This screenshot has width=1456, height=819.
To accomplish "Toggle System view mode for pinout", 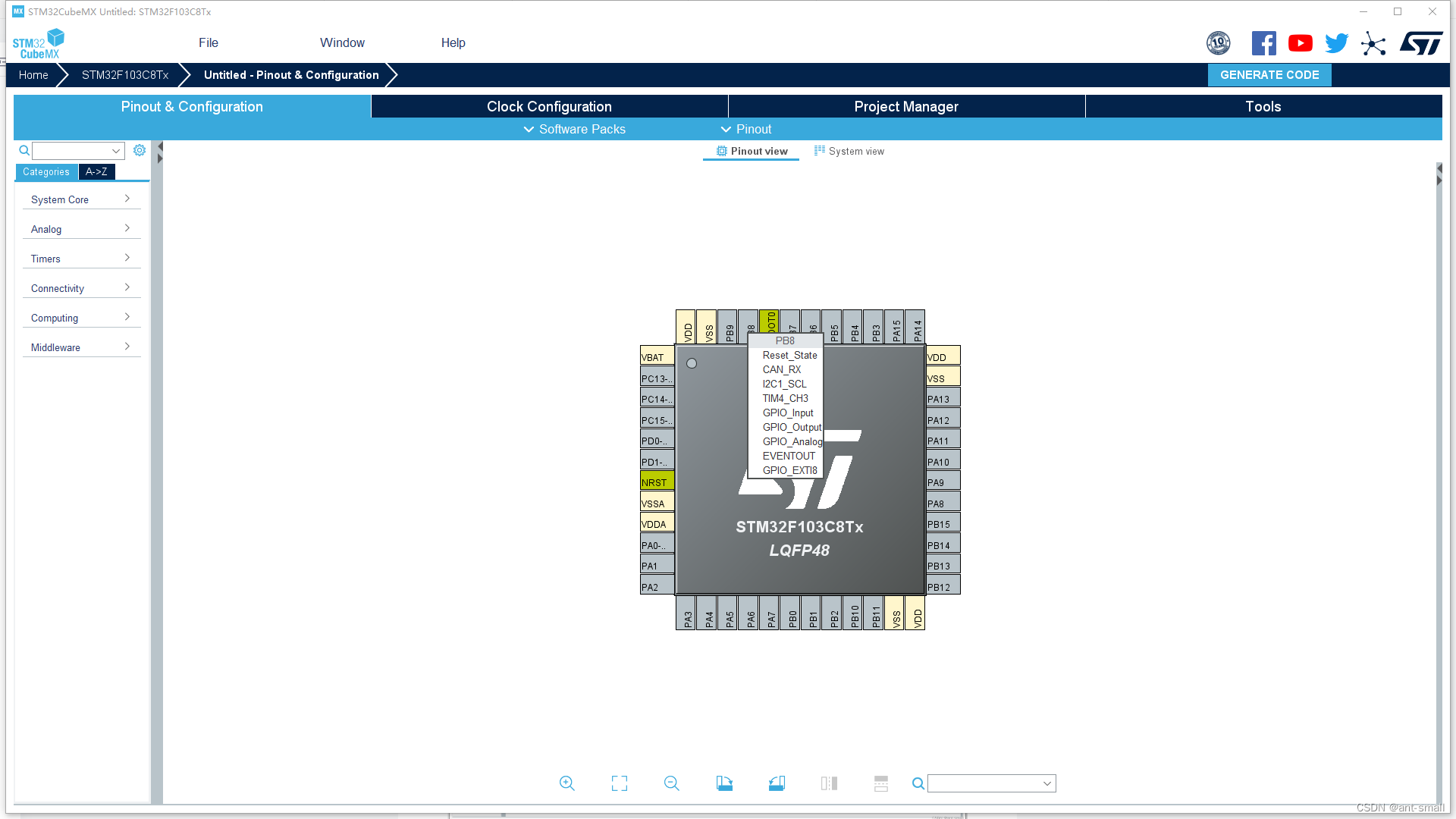I will [x=849, y=151].
